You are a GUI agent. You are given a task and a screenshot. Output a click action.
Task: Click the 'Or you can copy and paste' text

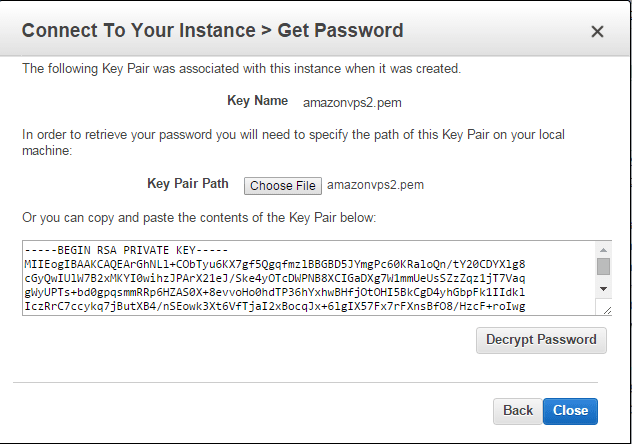(199, 218)
